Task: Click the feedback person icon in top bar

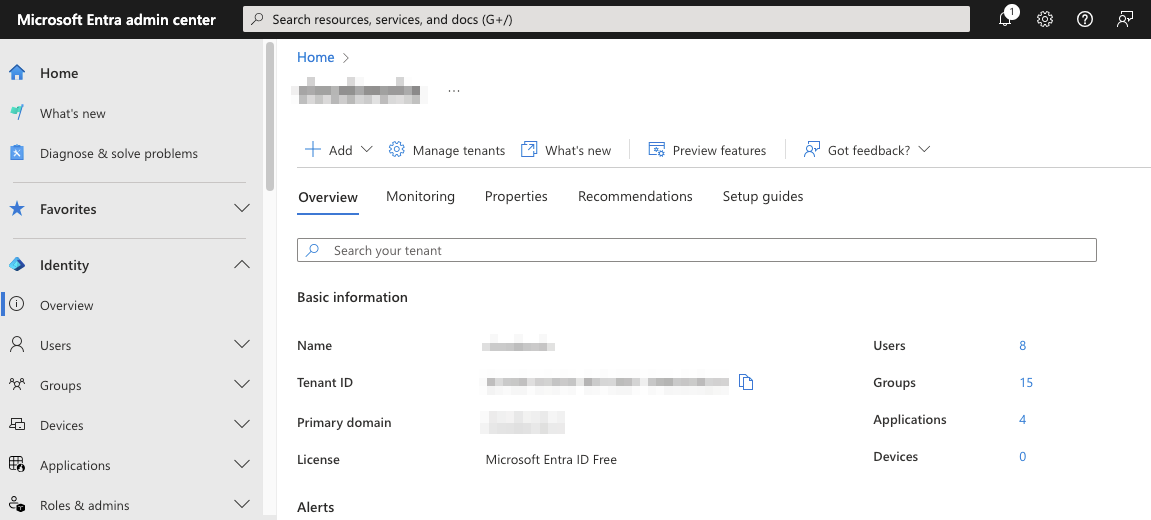Action: pos(1125,20)
